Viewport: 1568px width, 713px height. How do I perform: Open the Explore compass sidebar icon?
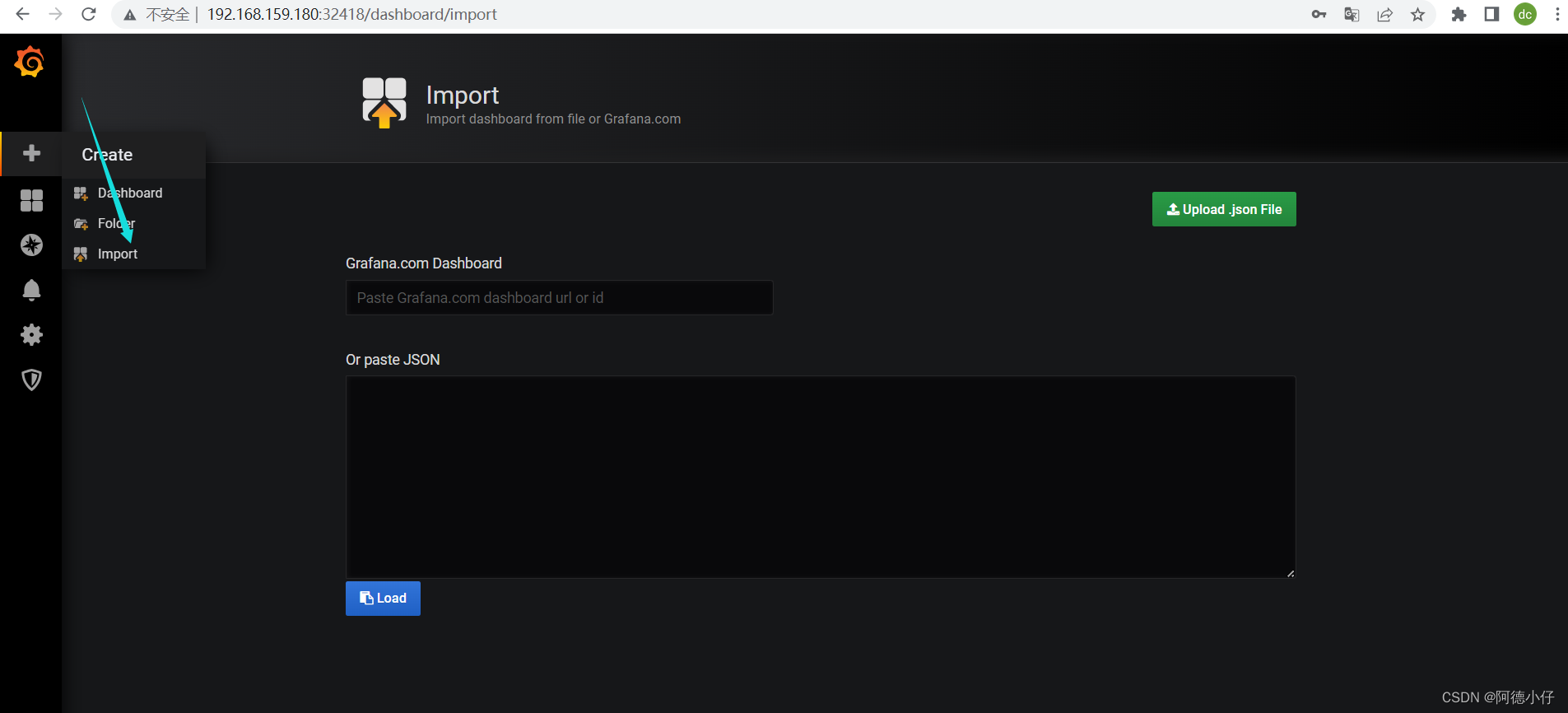(31, 245)
